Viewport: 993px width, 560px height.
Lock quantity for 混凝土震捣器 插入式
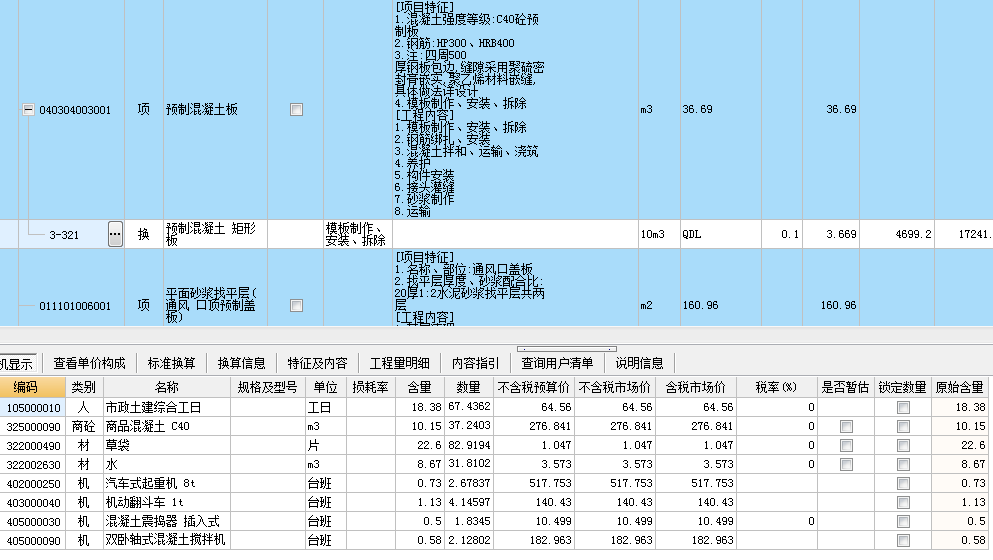coord(903,521)
